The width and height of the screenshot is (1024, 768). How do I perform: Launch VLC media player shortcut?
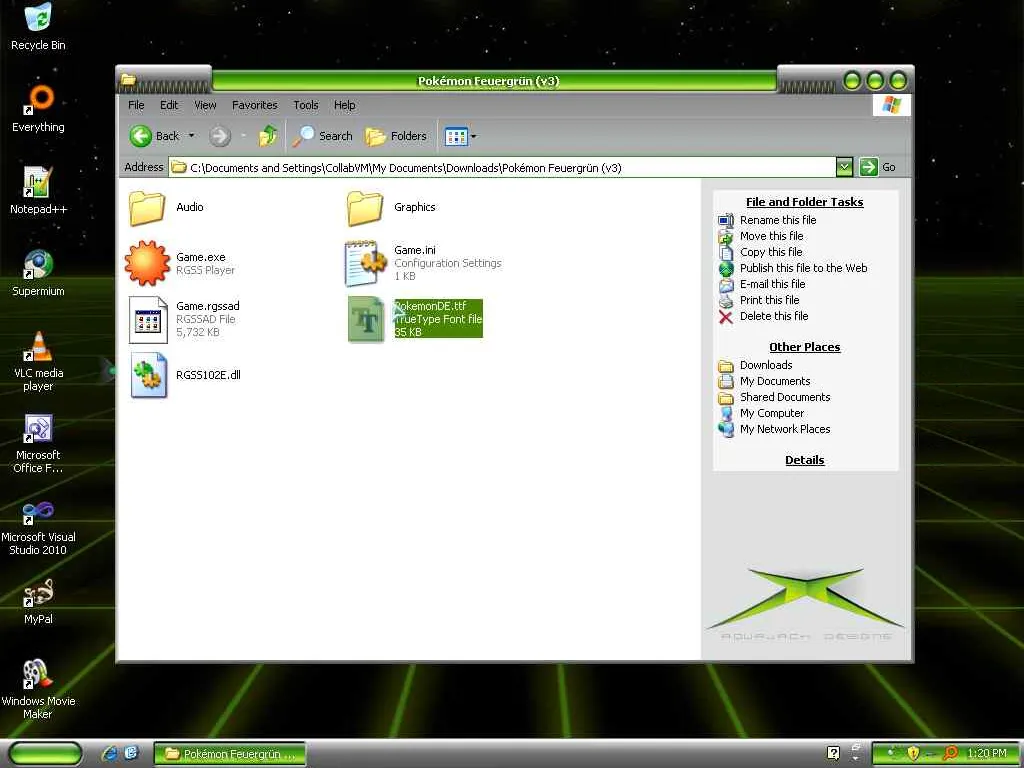[38, 361]
